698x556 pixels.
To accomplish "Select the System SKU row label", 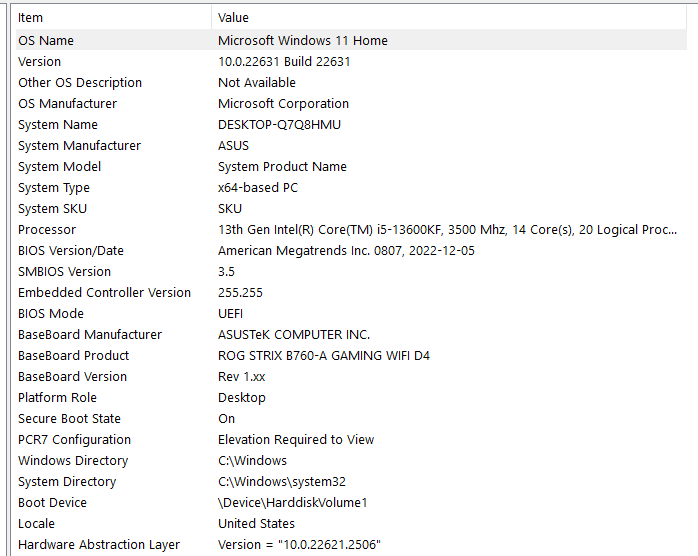I will pos(53,208).
